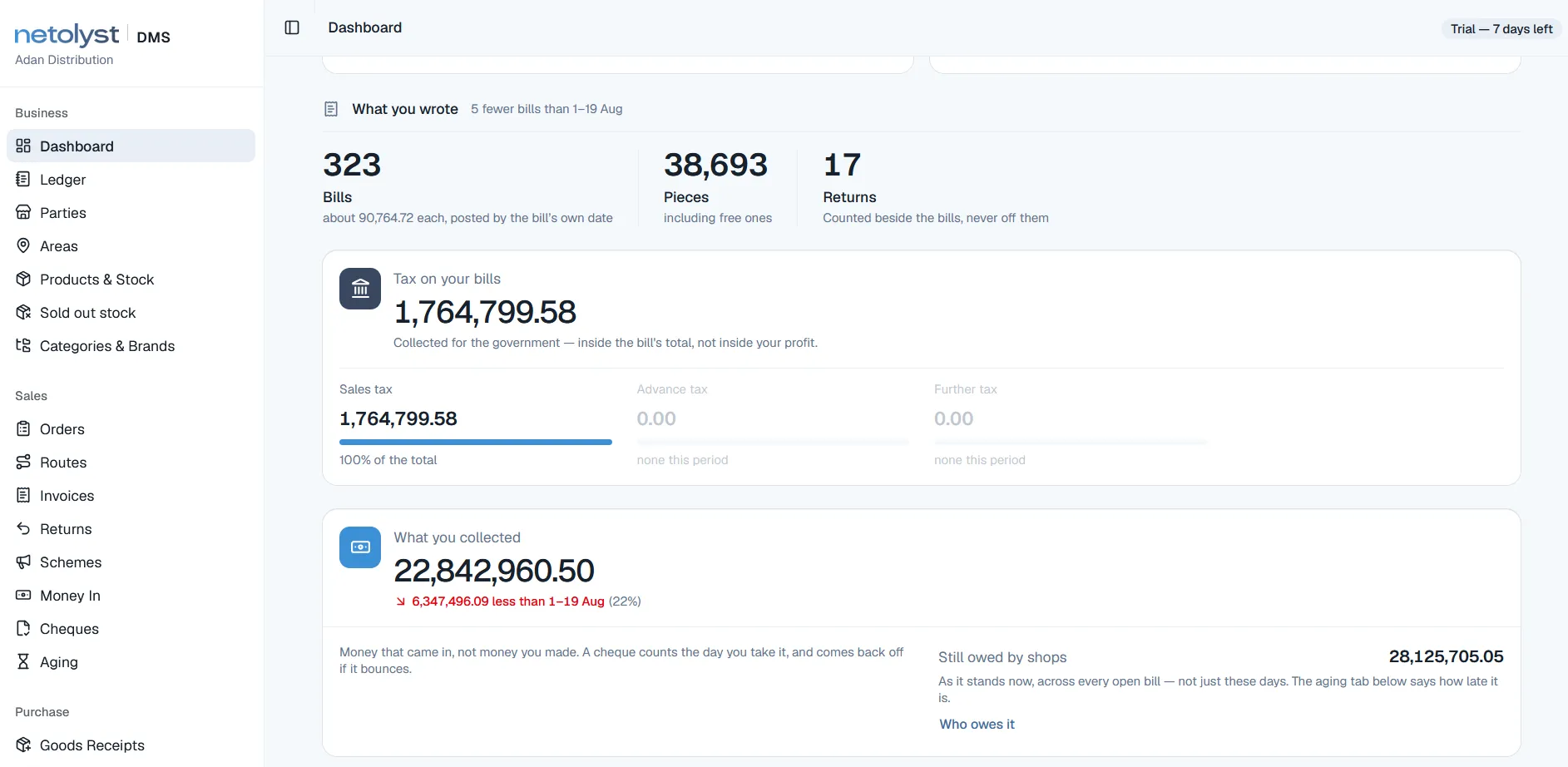This screenshot has height=767, width=1568.
Task: Click the 5 fewer bills than 1–19 Aug note
Action: (x=547, y=109)
